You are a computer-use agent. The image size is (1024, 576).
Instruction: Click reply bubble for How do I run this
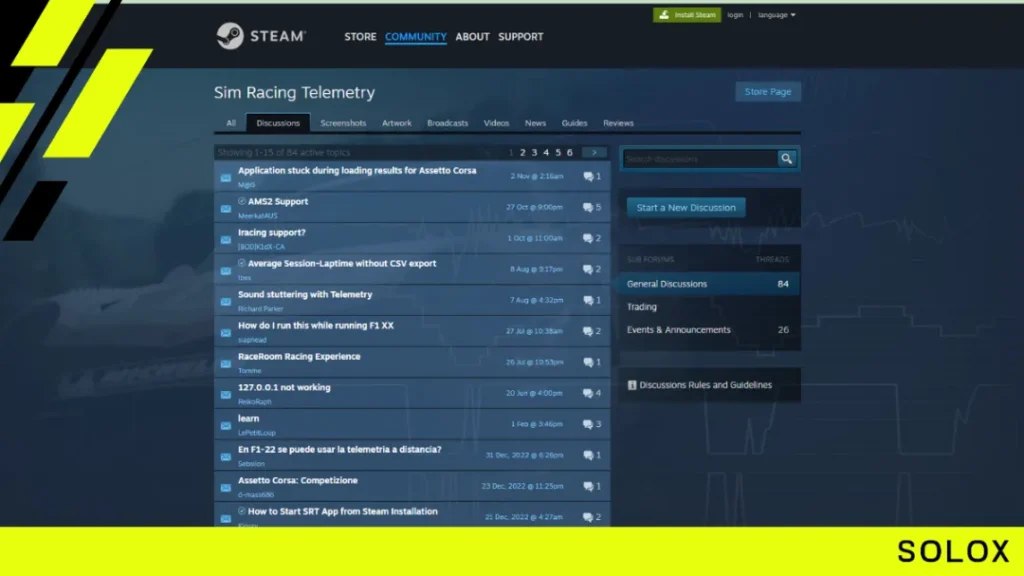(588, 331)
